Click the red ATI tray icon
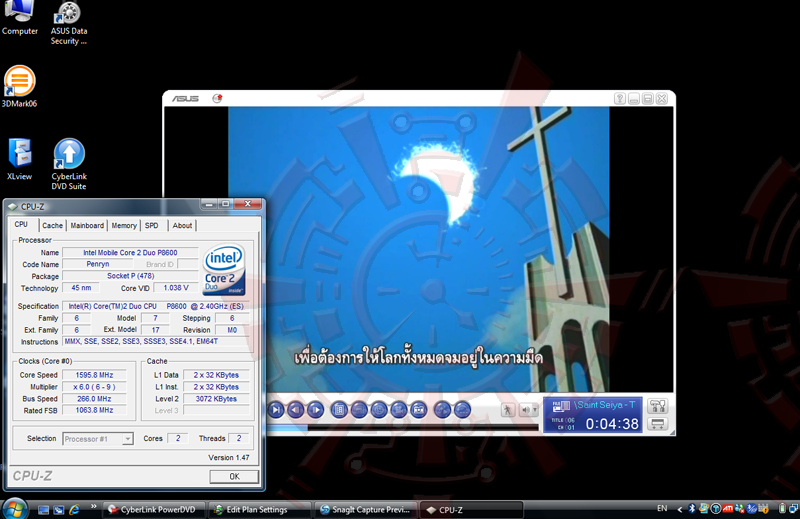Image resolution: width=800 pixels, height=519 pixels. 727,508
